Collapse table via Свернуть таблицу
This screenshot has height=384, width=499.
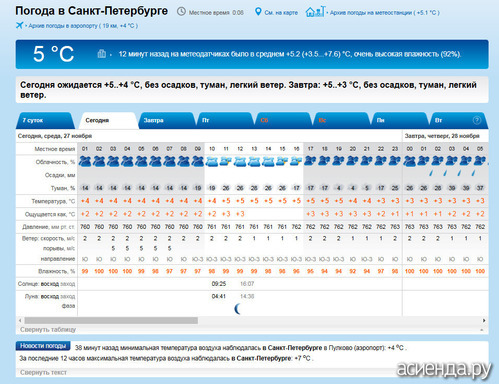click(x=48, y=329)
